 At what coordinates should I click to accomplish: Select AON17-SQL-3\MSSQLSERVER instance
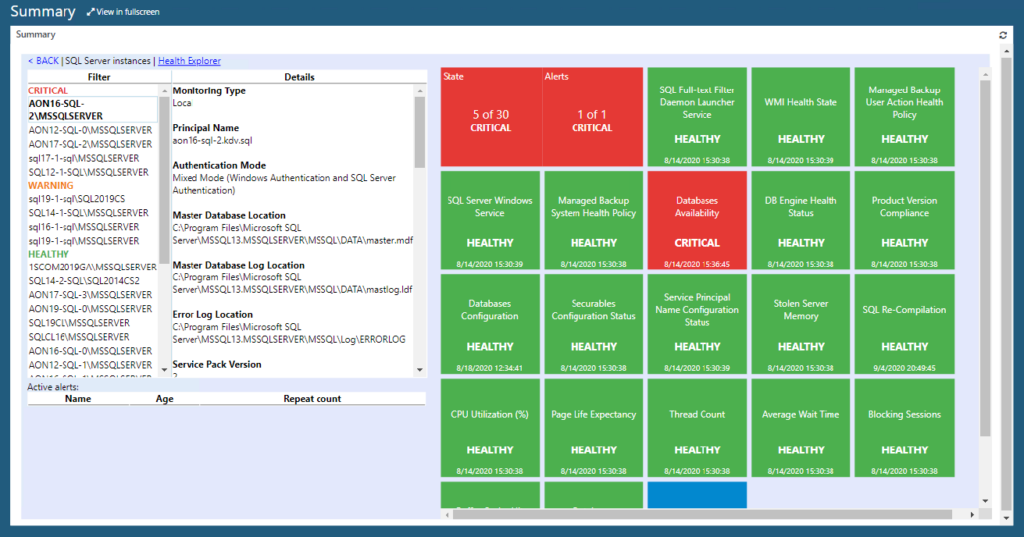point(90,295)
